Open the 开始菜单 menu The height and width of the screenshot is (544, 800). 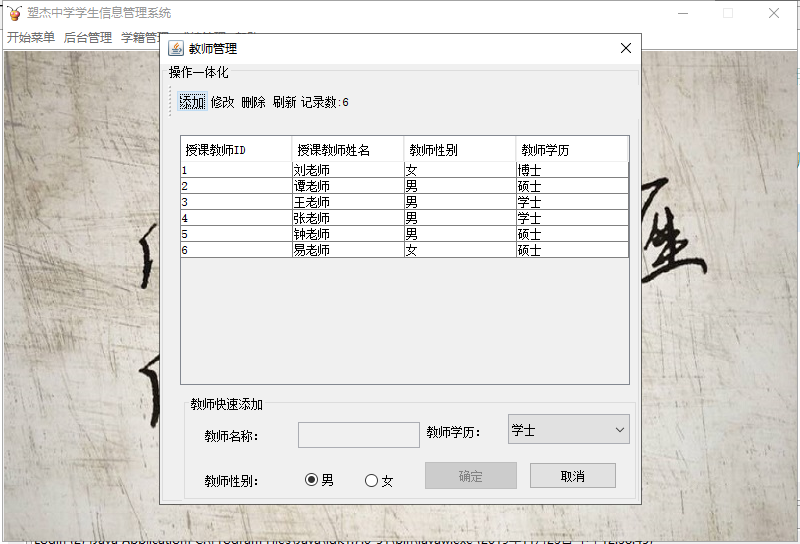[x=31, y=37]
